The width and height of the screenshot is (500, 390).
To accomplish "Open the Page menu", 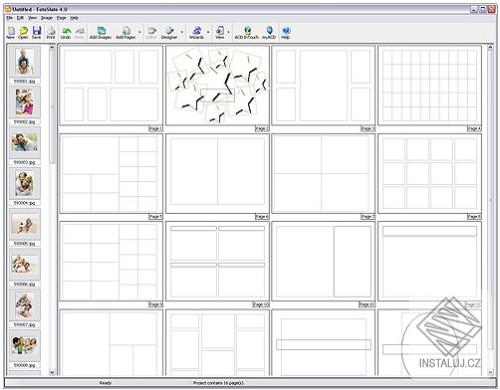I will pos(61,18).
